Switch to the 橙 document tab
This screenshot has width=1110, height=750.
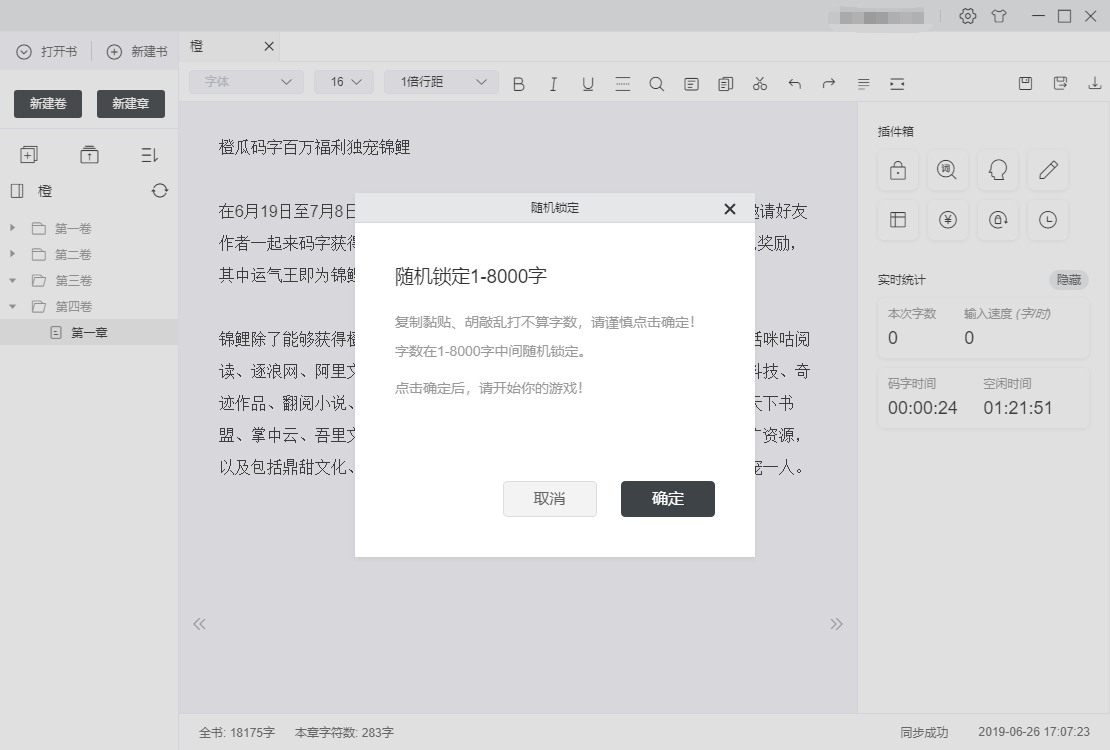196,46
